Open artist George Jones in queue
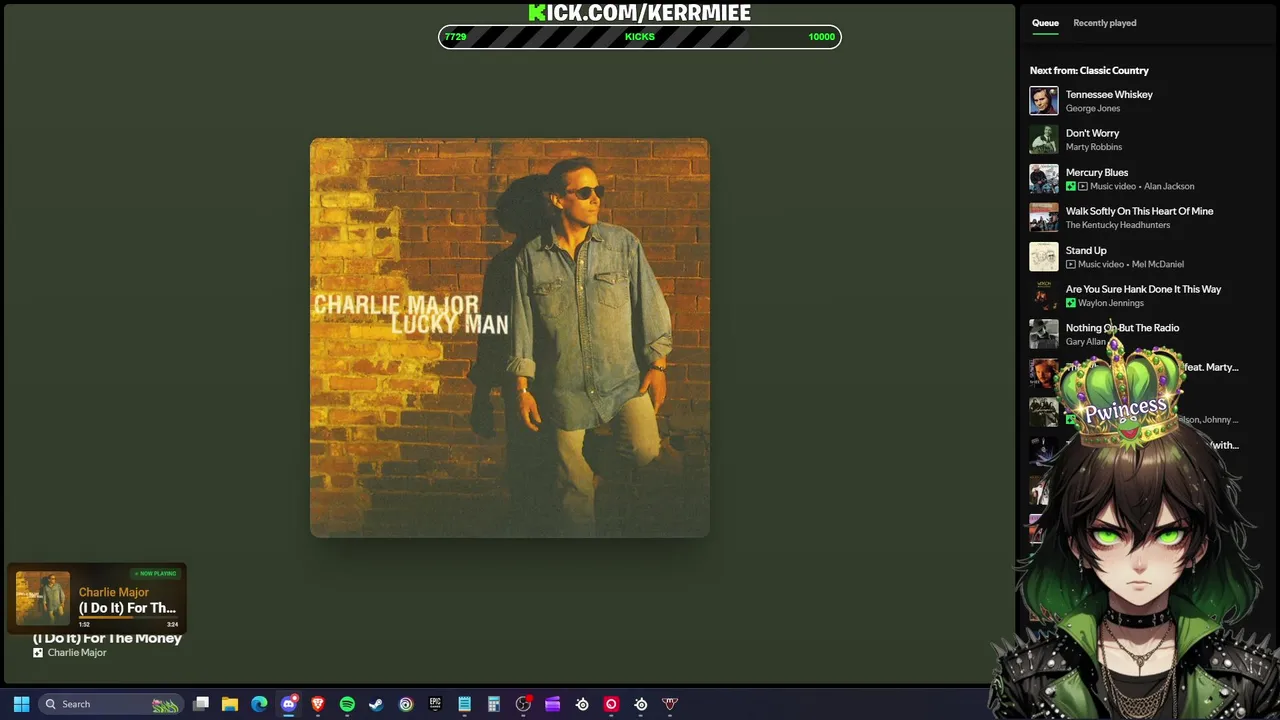Viewport: 1280px width, 720px height. point(1093,108)
